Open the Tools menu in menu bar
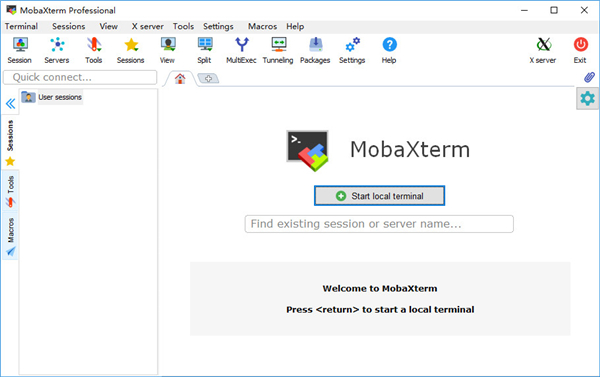 pos(183,26)
